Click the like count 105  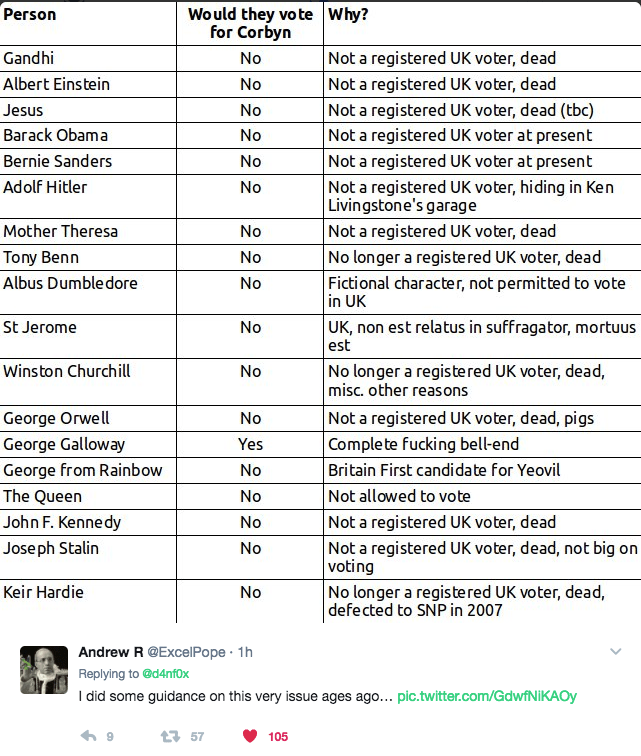click(278, 736)
